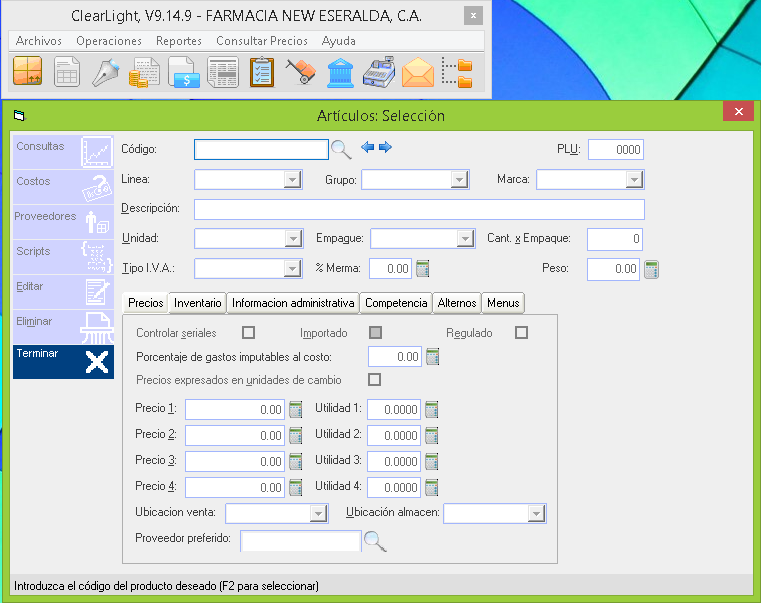
Task: Open the Operaciones menu
Action: coord(109,41)
